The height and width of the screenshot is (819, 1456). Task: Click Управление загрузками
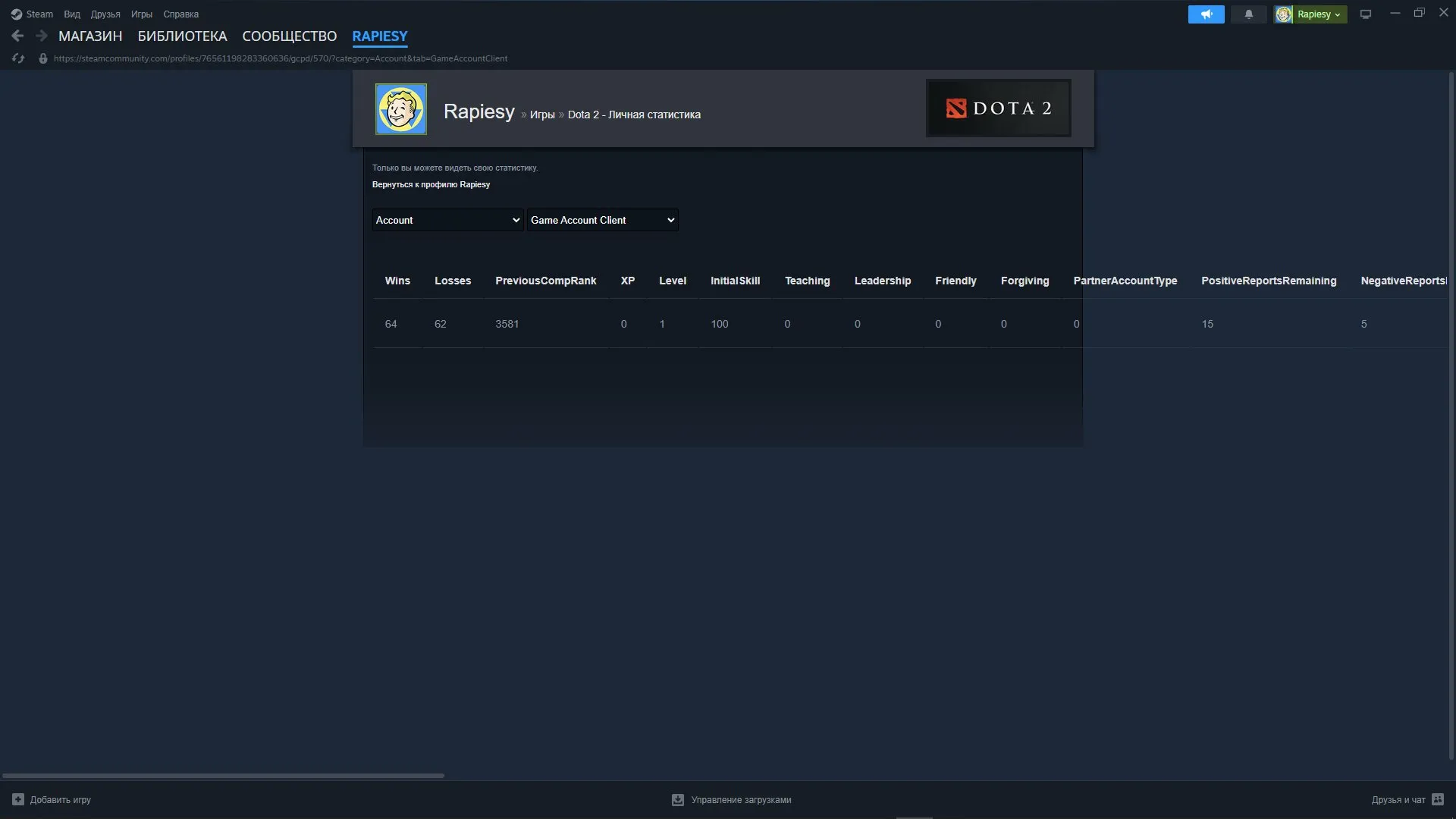click(x=741, y=799)
